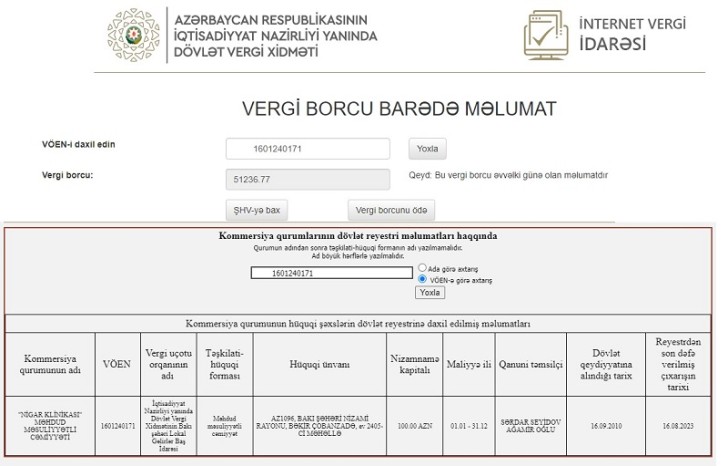Open the ŞHV-yə bax button

click(x=258, y=210)
